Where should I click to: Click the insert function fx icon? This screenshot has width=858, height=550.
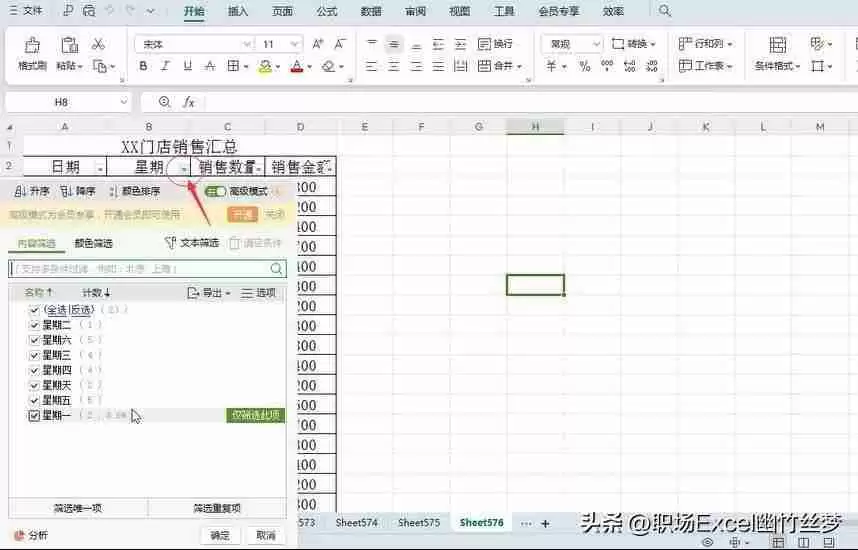point(189,102)
